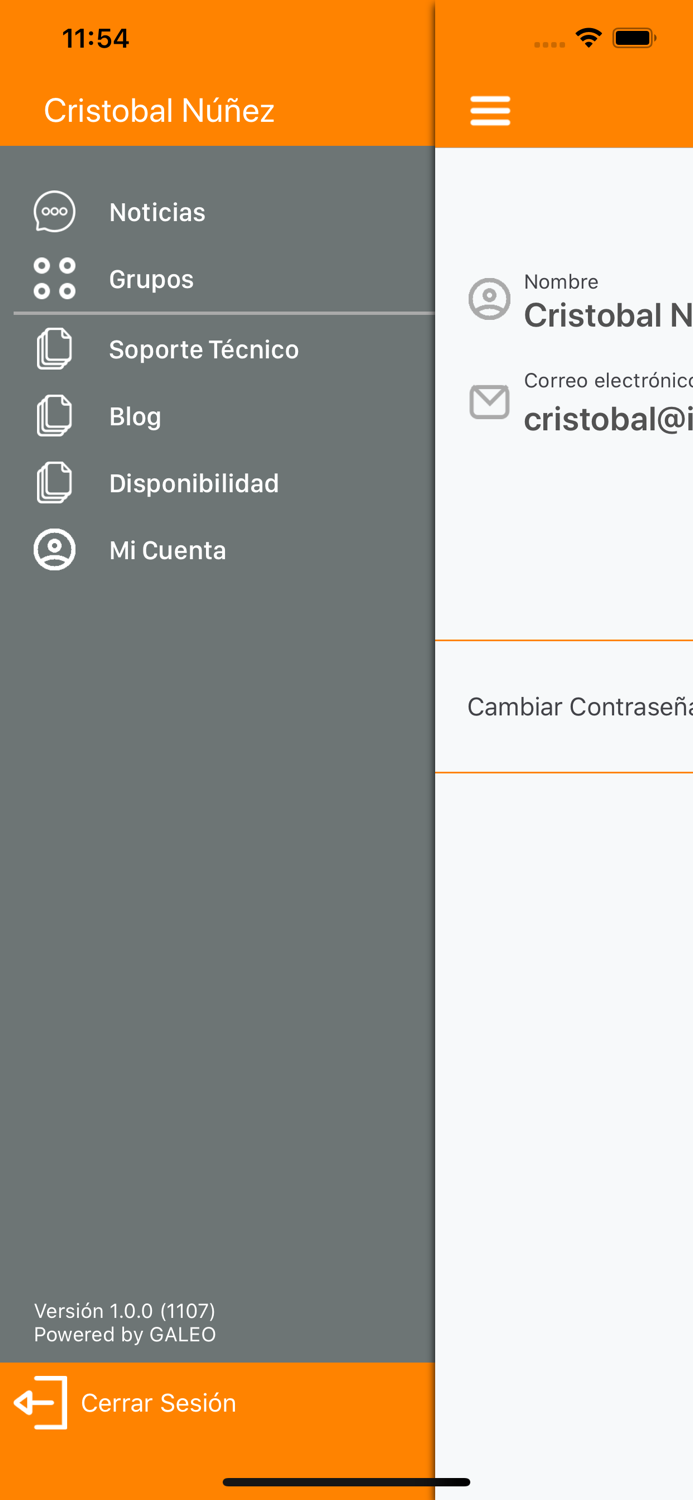Viewport: 693px width, 1500px height.
Task: Tap the Disponibilidad document icon
Action: click(x=55, y=483)
